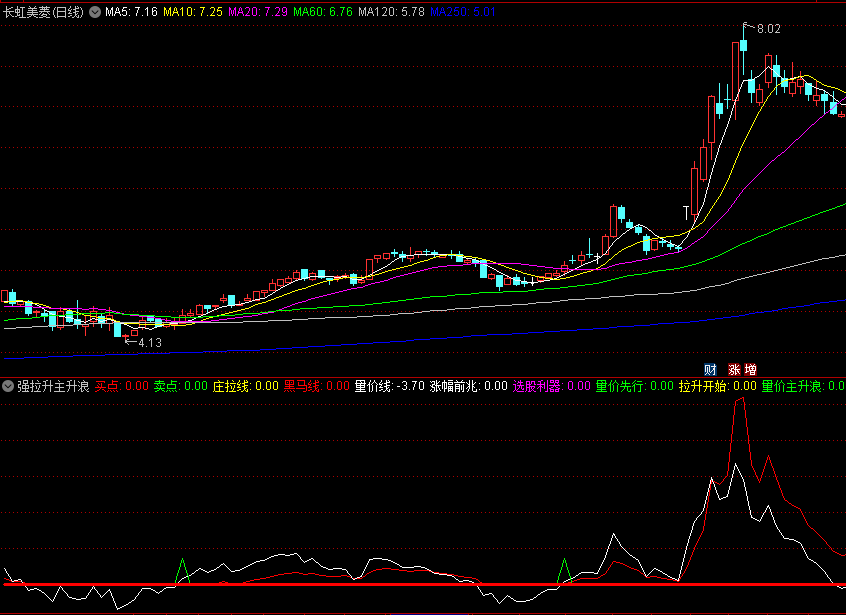Click the 黑马线: 0.00 indicator value
This screenshot has height=615, width=846.
[317, 386]
